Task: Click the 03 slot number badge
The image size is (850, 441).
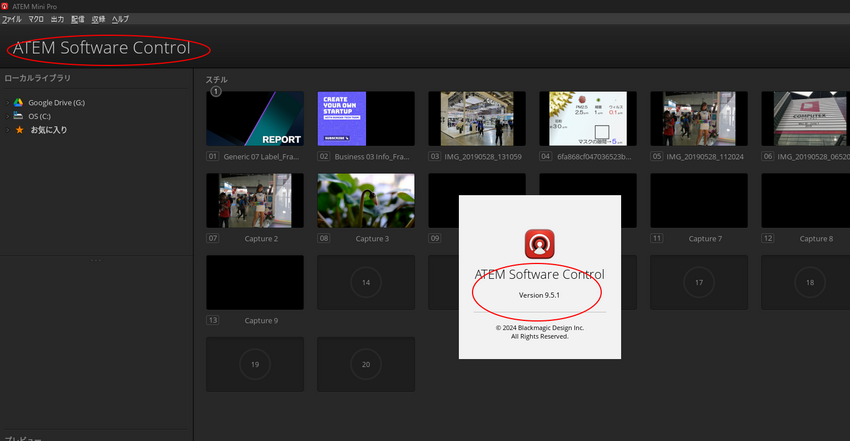Action: point(435,156)
